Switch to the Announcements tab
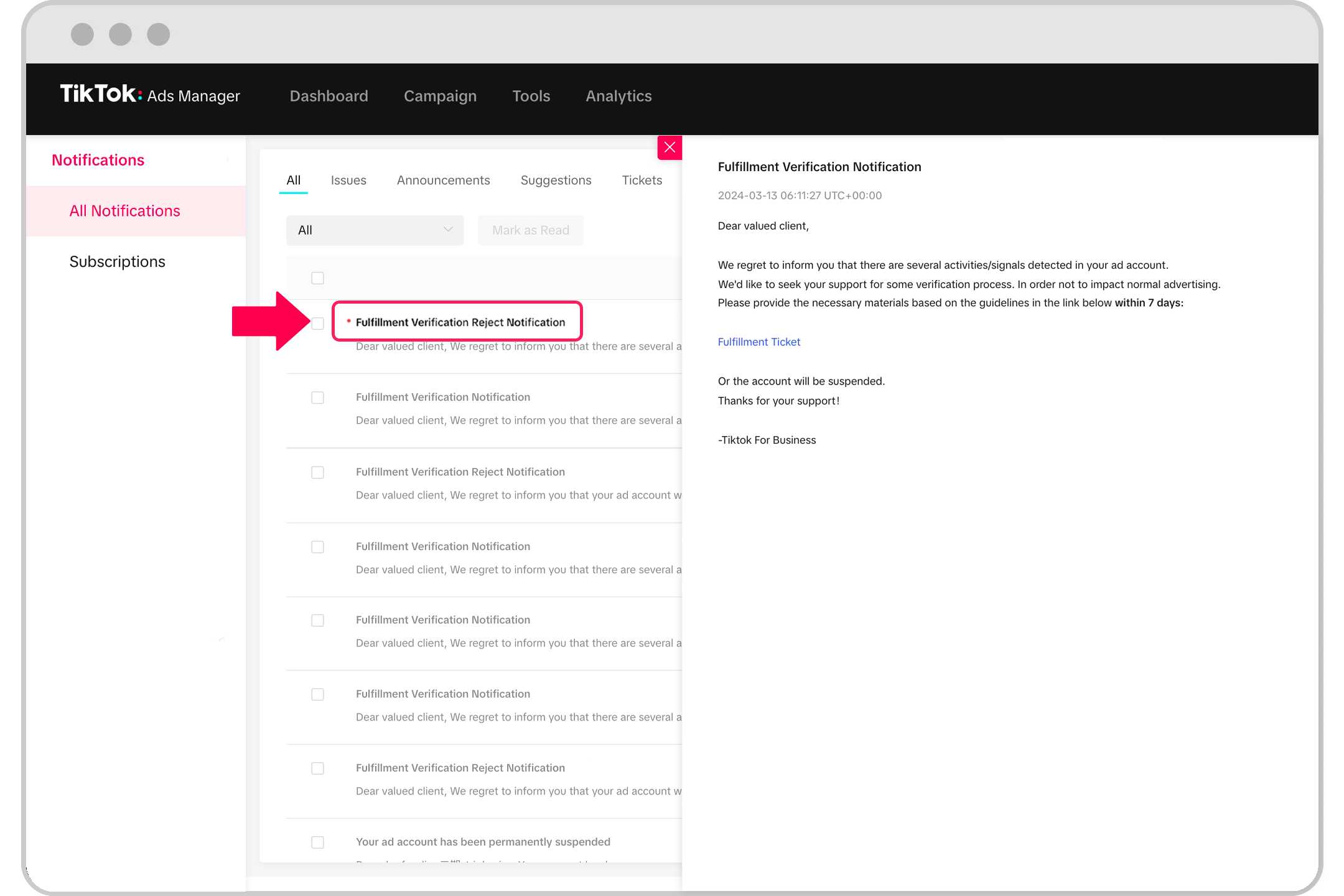Viewport: 1344px width, 896px height. [443, 179]
